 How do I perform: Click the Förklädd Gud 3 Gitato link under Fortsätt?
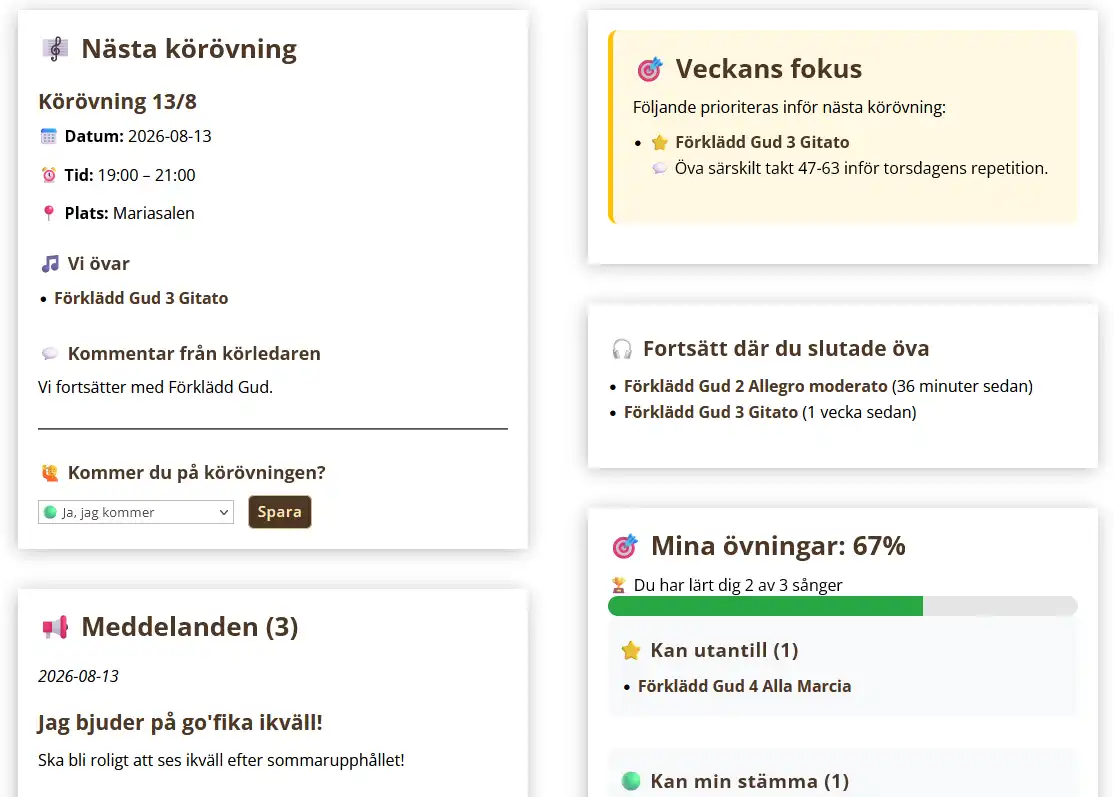coord(710,413)
